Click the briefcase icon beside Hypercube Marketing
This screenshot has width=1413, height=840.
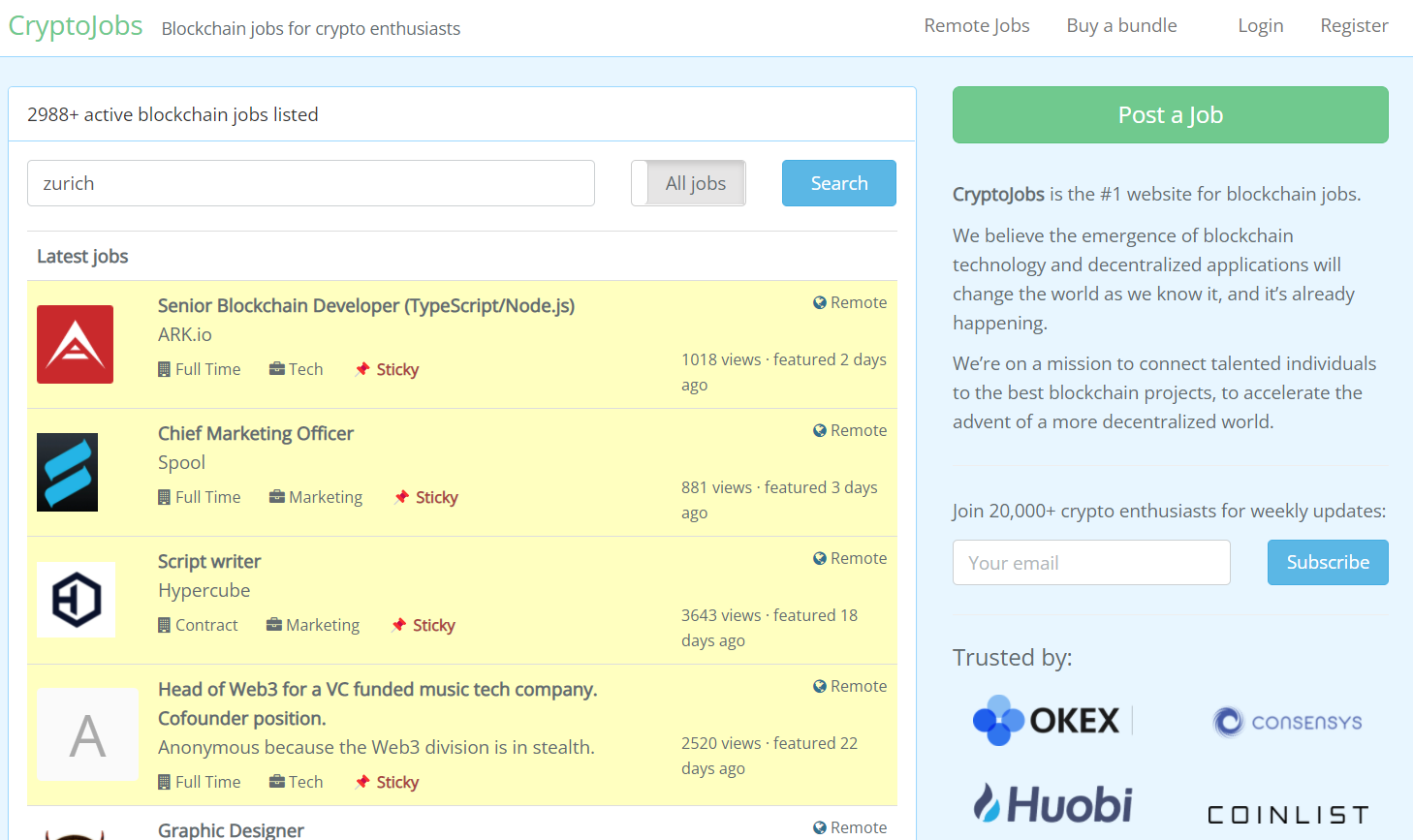click(274, 625)
